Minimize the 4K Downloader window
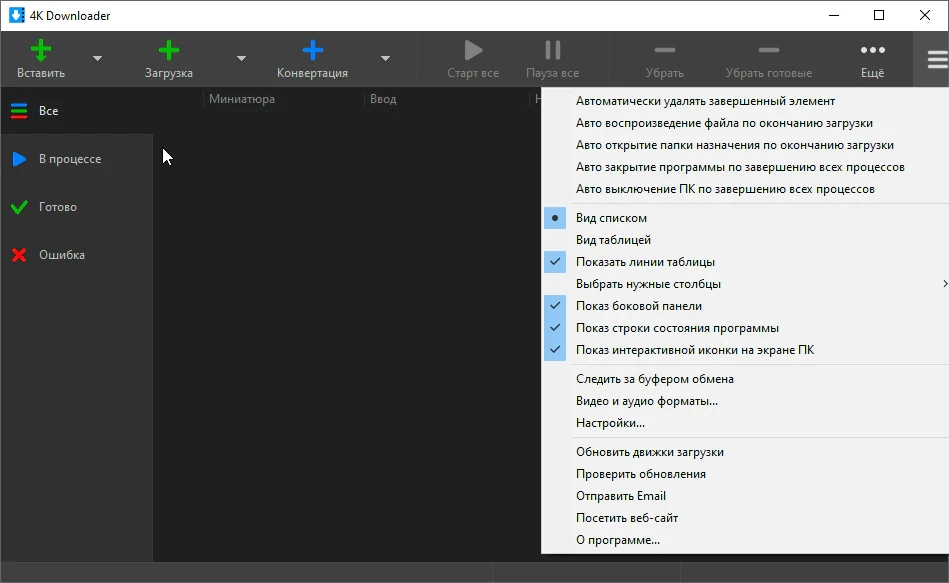Image resolution: width=949 pixels, height=583 pixels. point(834,15)
